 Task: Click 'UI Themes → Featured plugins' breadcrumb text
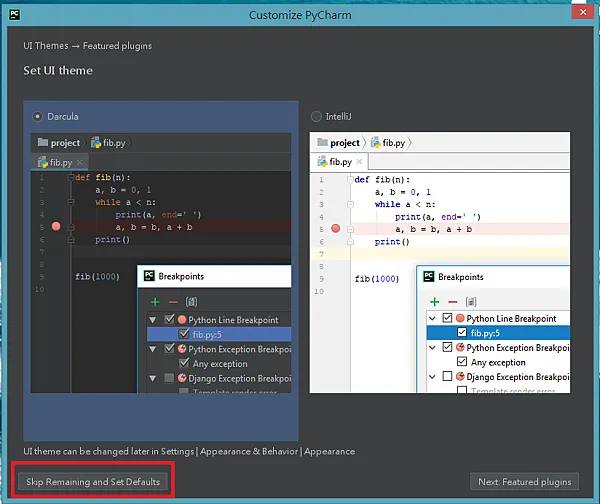(x=88, y=46)
